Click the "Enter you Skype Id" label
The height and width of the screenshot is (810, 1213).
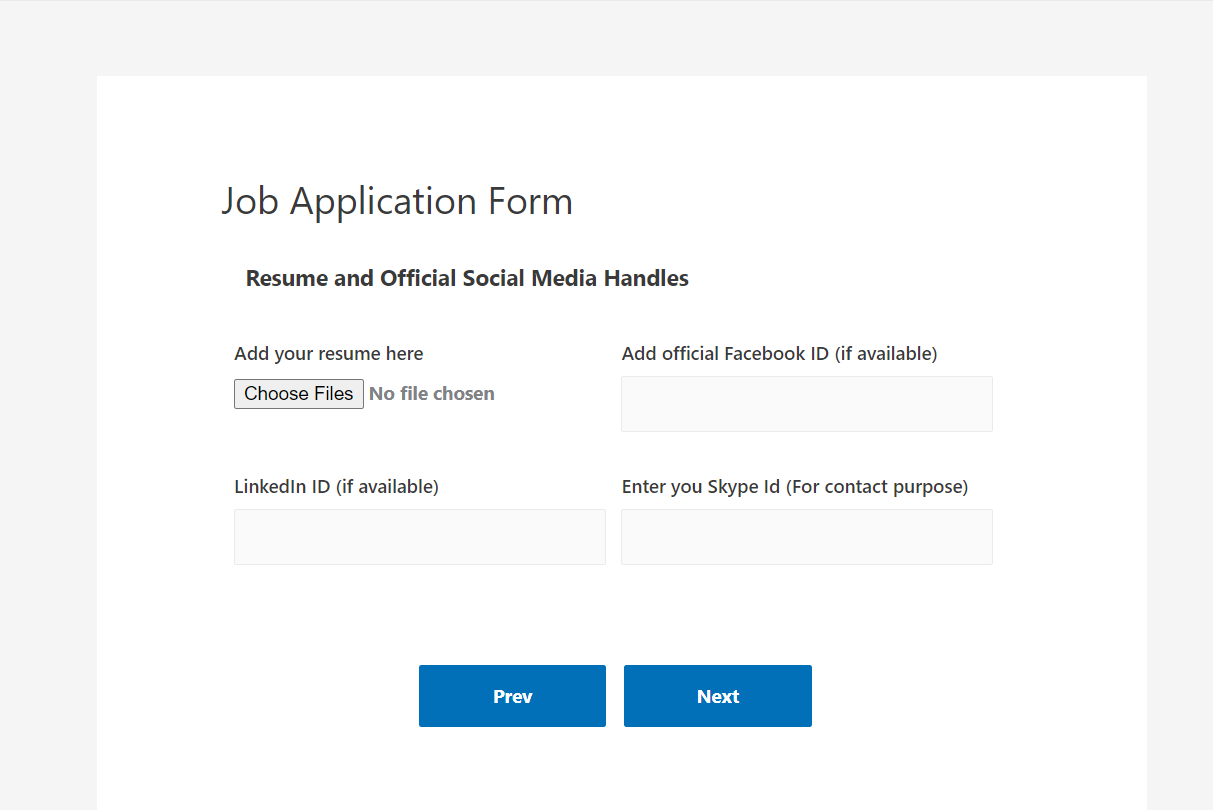pyautogui.click(x=794, y=487)
